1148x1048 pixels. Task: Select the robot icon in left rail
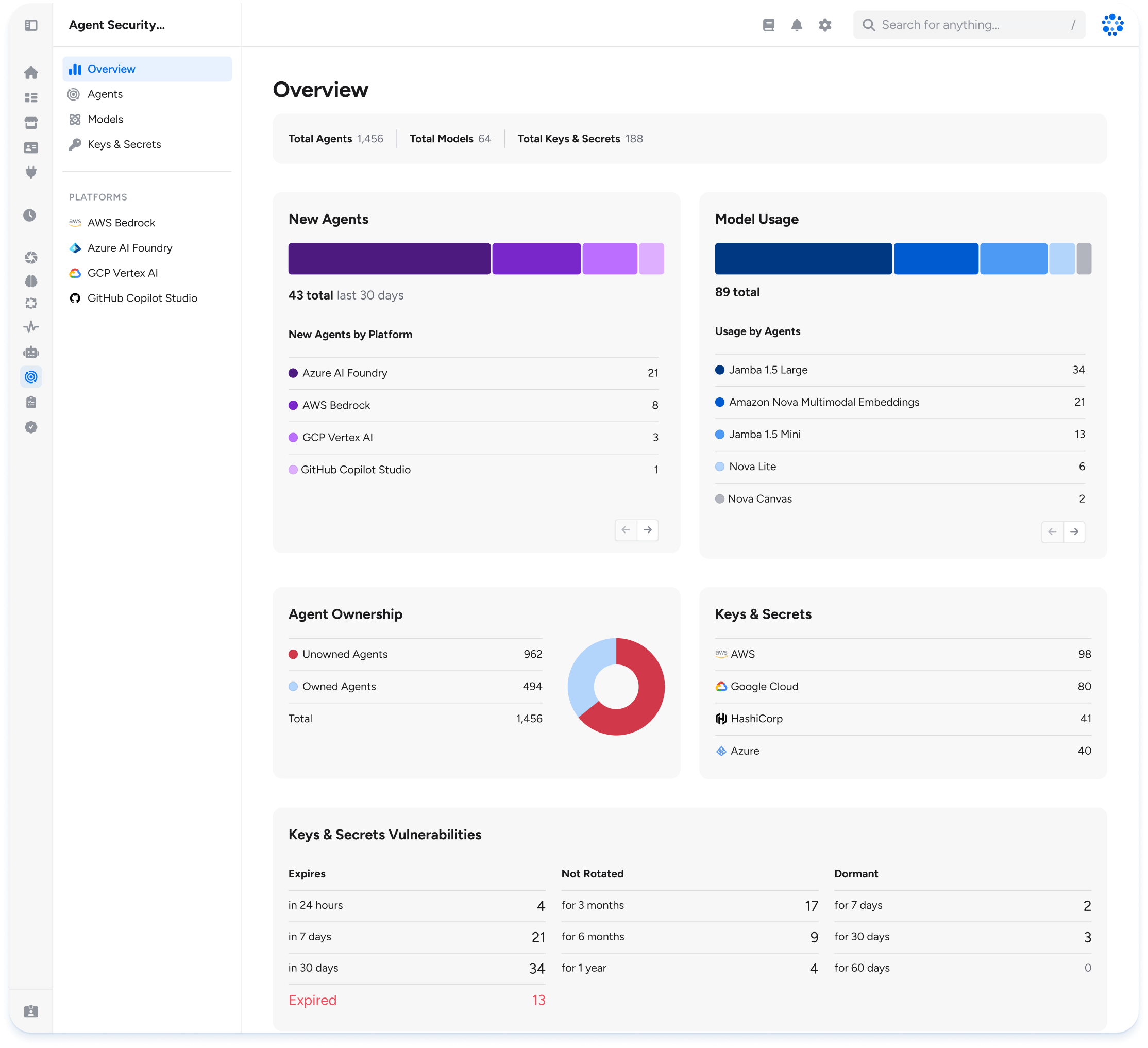31,352
